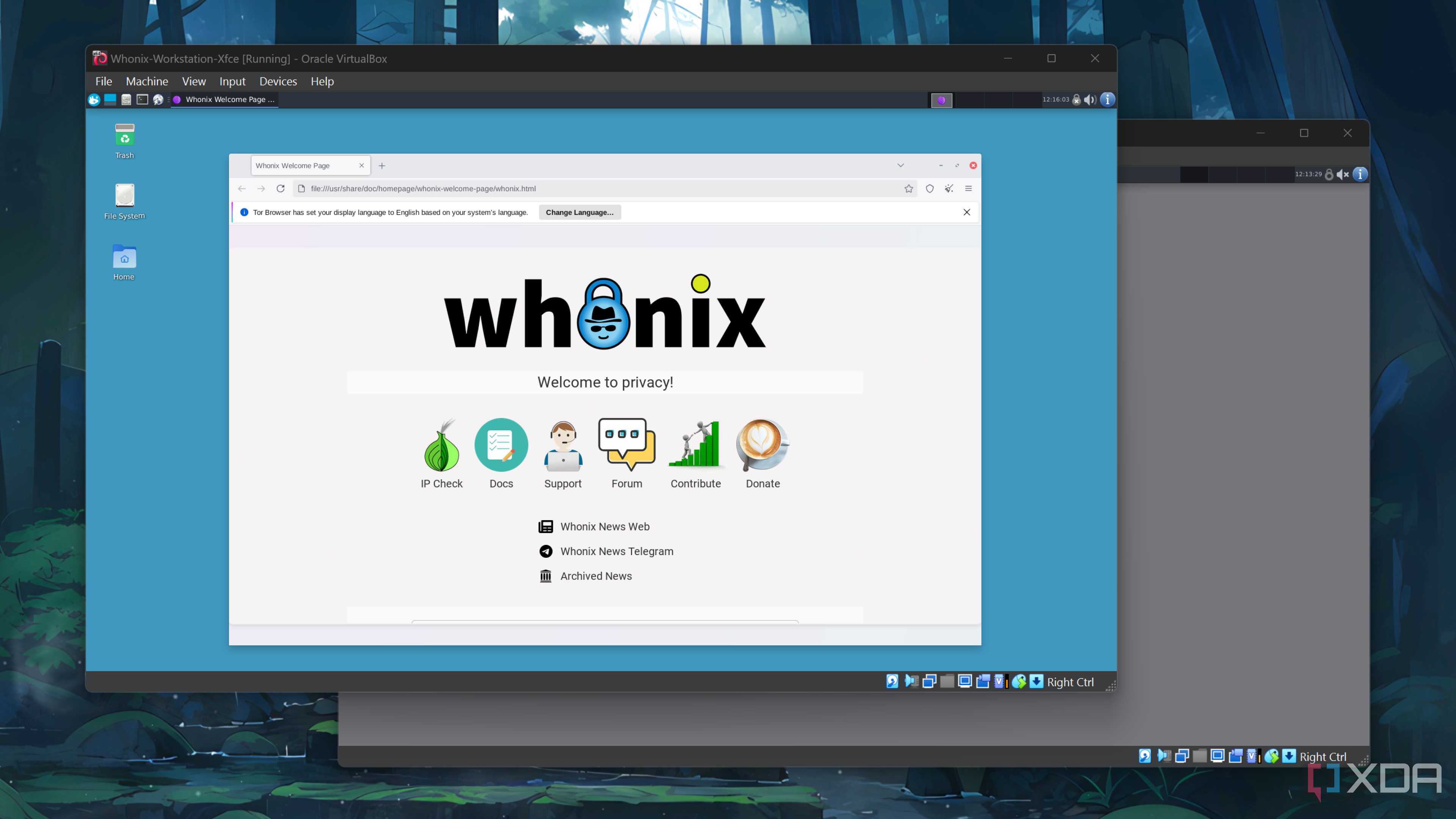The height and width of the screenshot is (819, 1456).
Task: Dismiss the language notification bar
Action: (966, 212)
